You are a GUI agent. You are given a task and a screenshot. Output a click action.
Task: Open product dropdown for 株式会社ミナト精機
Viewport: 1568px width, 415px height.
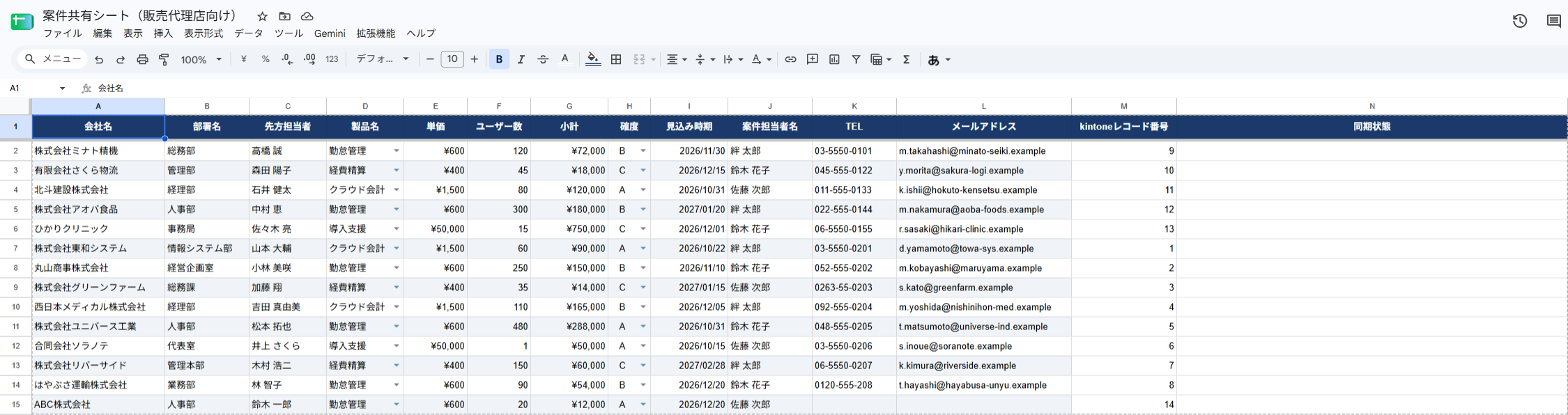click(x=397, y=151)
